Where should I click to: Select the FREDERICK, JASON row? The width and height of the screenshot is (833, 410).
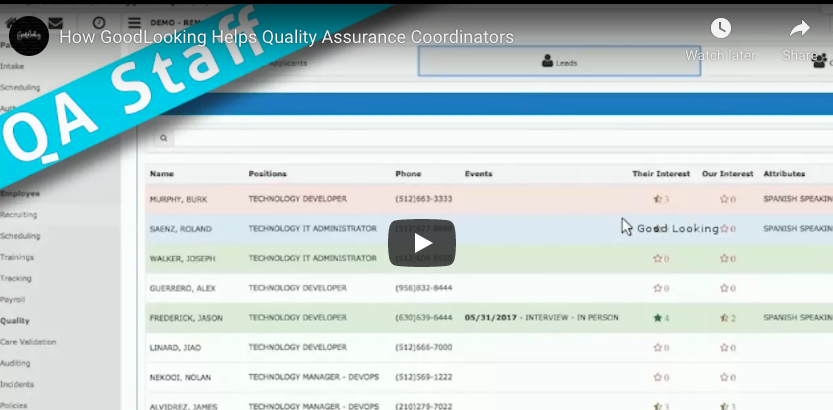point(489,318)
